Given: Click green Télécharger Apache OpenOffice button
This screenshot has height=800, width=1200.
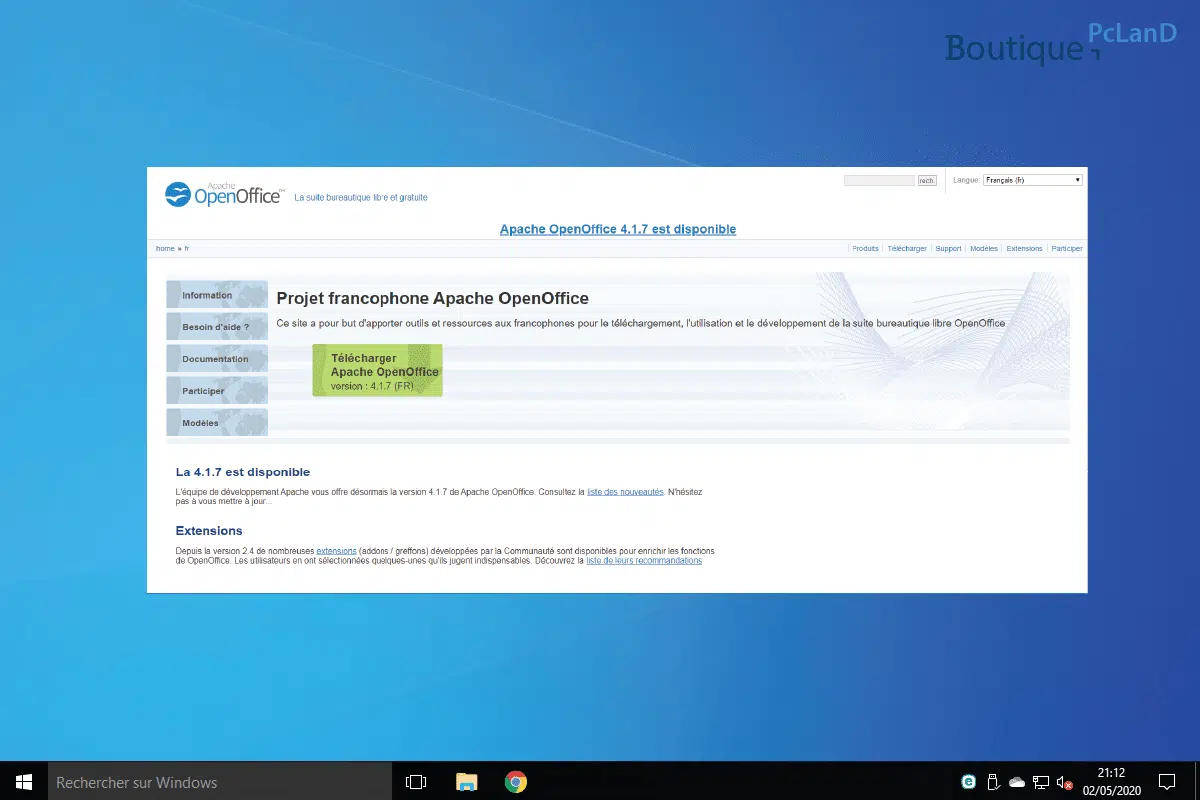Looking at the screenshot, I should 377,370.
